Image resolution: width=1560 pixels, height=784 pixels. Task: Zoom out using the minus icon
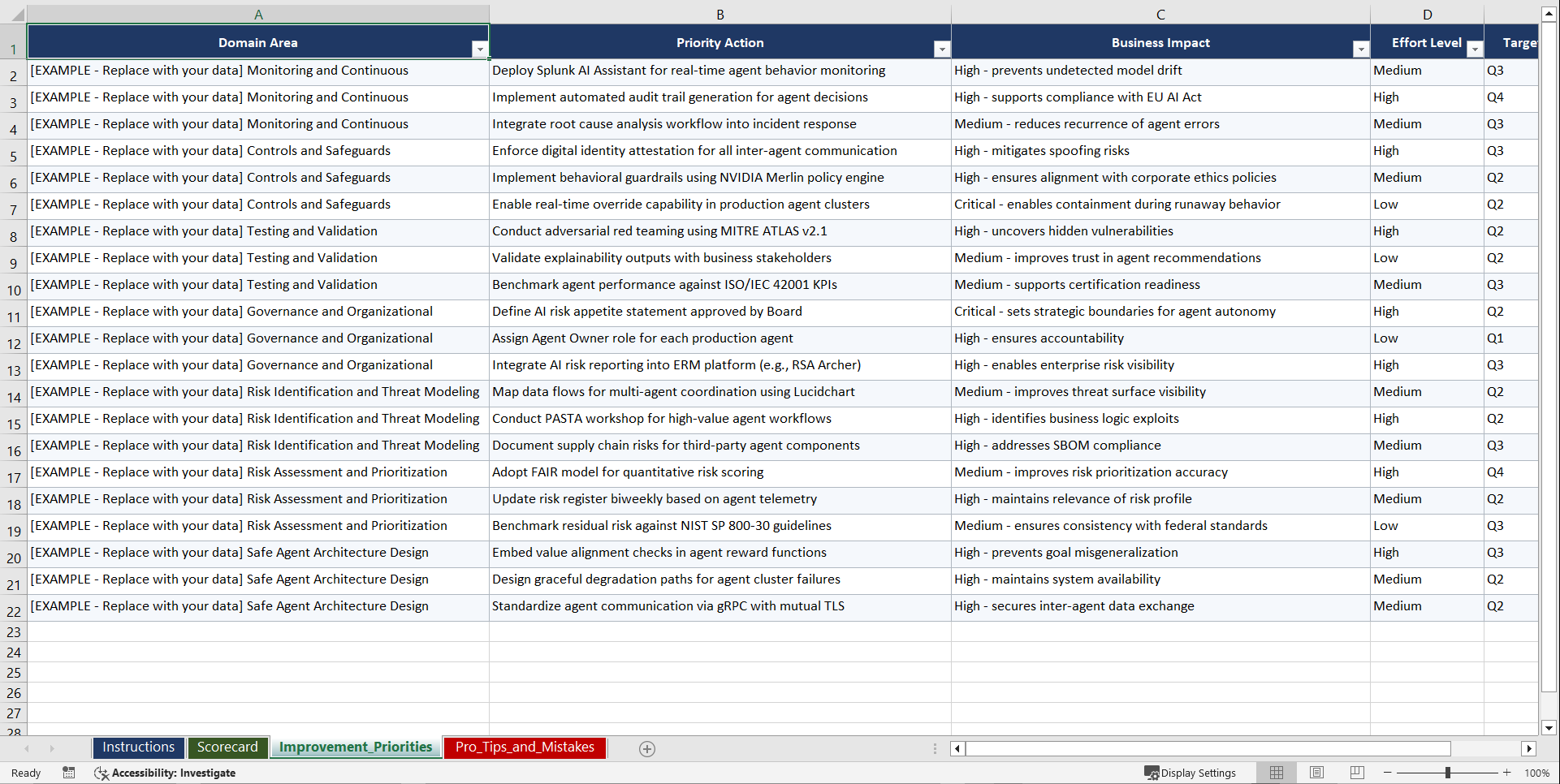point(1388,773)
